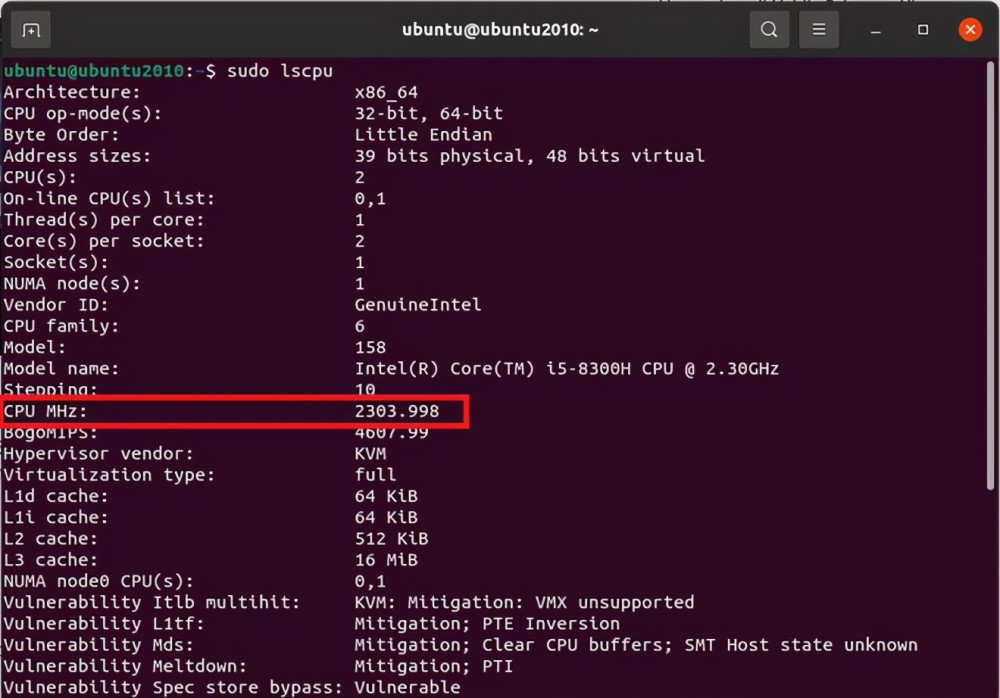The width and height of the screenshot is (1000, 698).
Task: Maximize the terminal window
Action: pos(923,29)
